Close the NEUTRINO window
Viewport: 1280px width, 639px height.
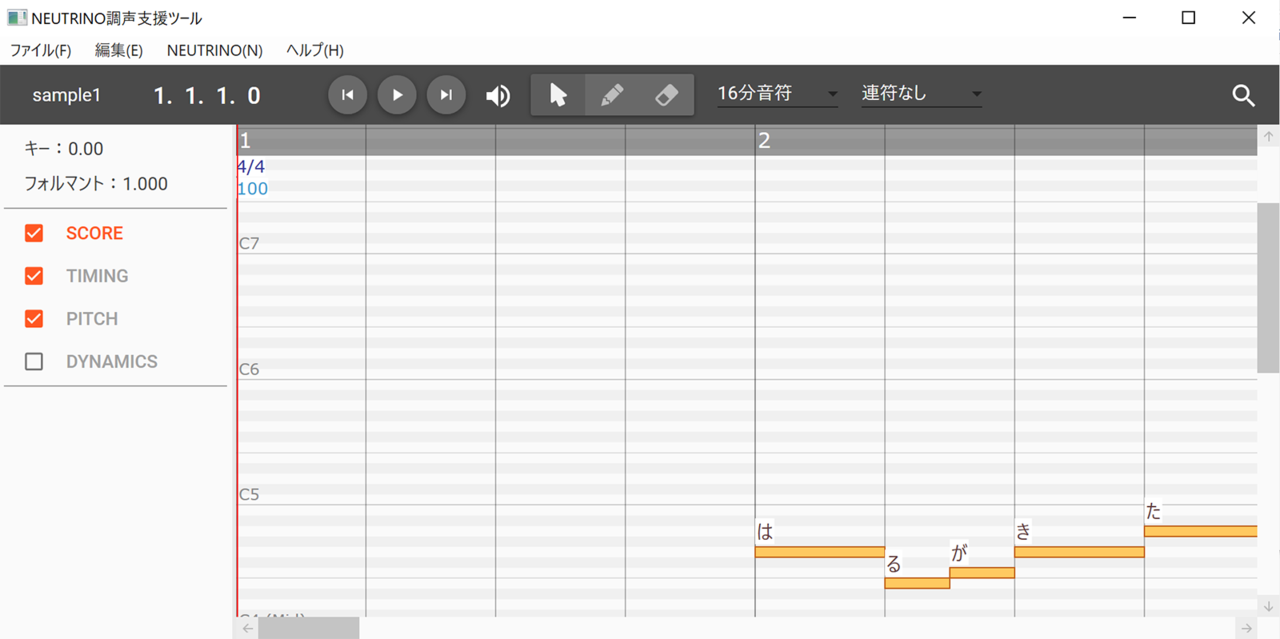tap(1249, 17)
